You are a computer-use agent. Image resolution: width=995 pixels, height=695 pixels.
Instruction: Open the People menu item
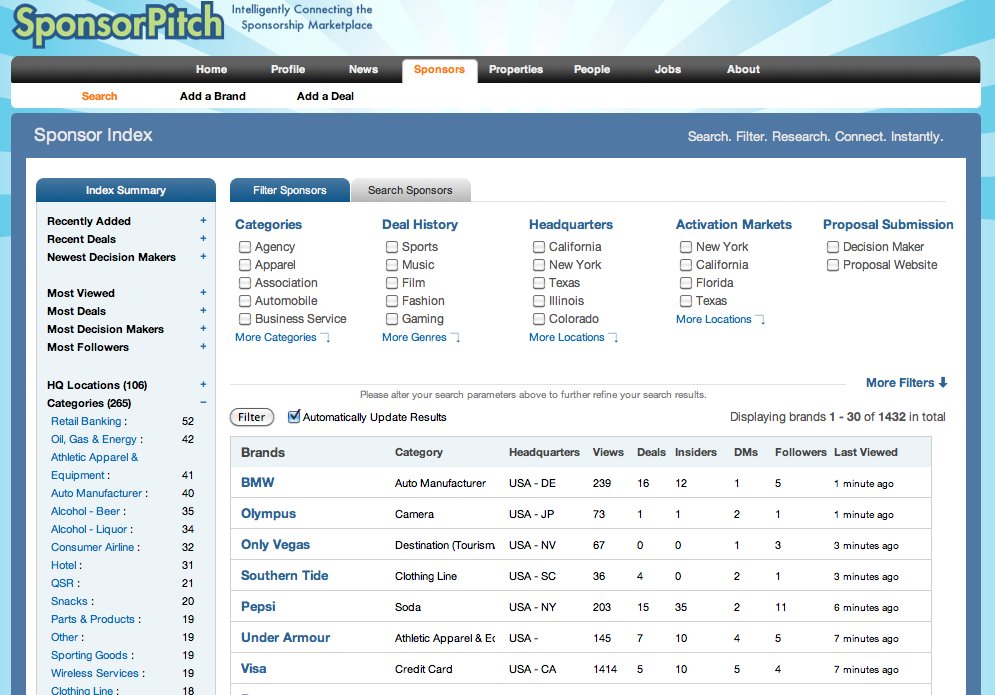pos(592,69)
